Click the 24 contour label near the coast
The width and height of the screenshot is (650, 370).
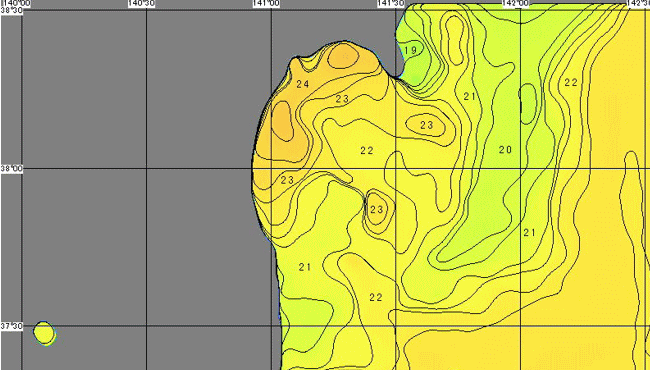[303, 84]
